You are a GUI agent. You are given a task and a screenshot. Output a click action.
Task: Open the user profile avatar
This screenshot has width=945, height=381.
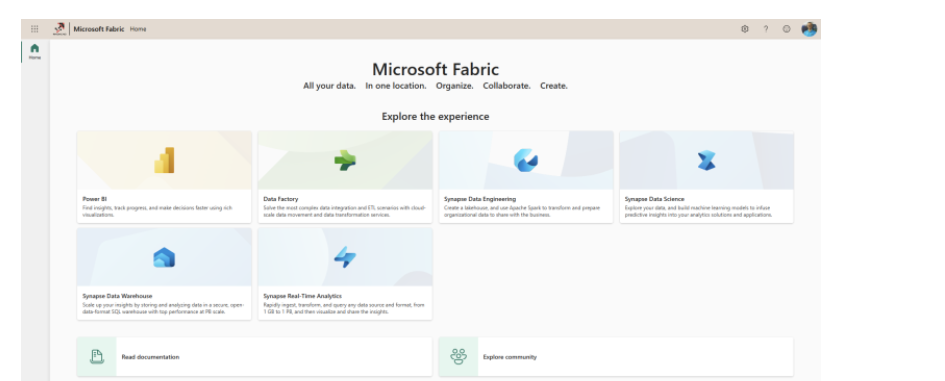click(809, 29)
